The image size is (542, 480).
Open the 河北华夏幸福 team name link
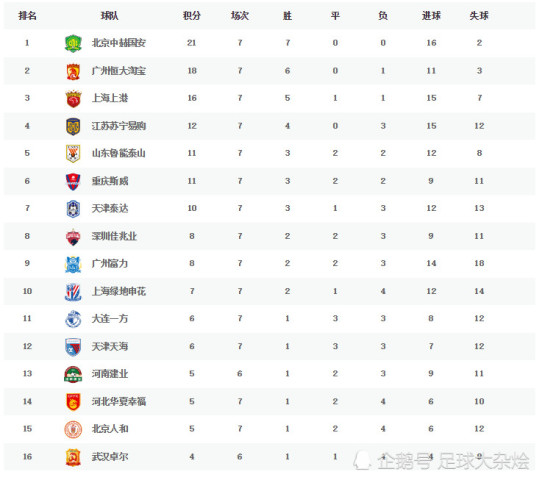pyautogui.click(x=119, y=402)
